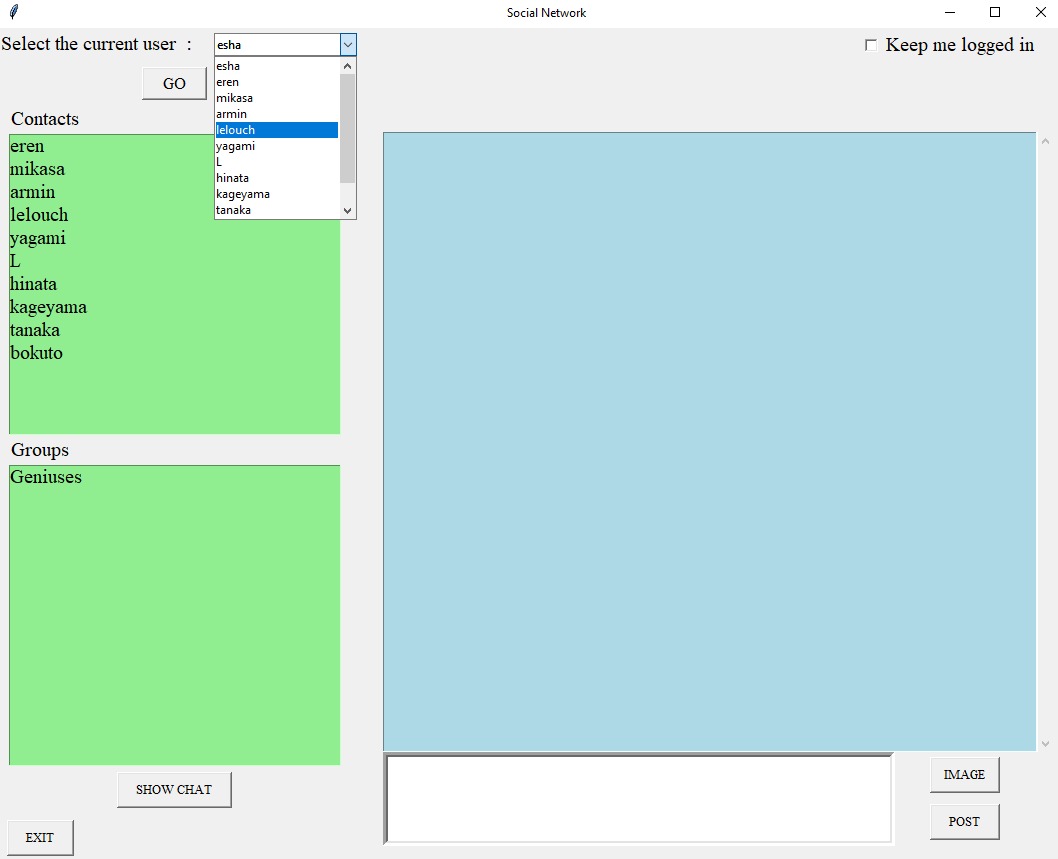Click the Tk feather window icon
This screenshot has height=859, width=1058.
click(14, 12)
